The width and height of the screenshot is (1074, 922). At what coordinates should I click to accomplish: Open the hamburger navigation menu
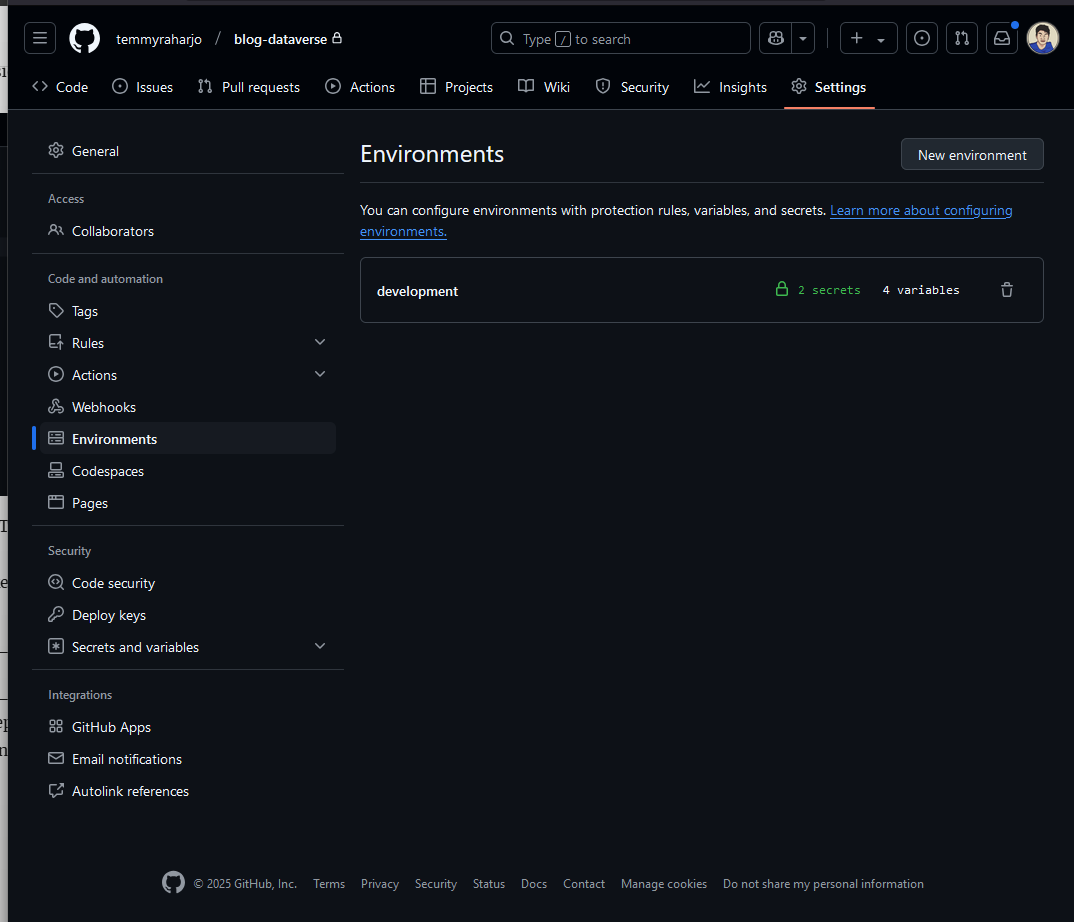pos(40,38)
